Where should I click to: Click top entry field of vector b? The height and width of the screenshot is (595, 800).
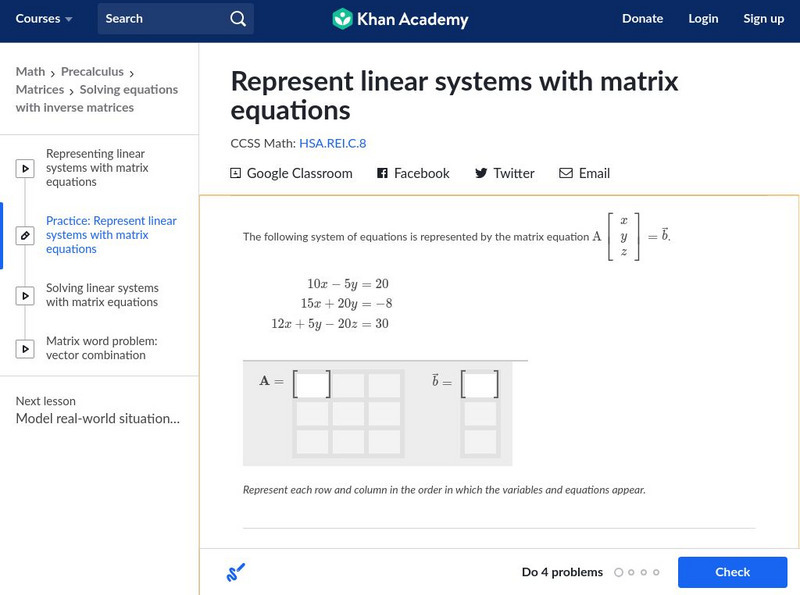(x=480, y=385)
